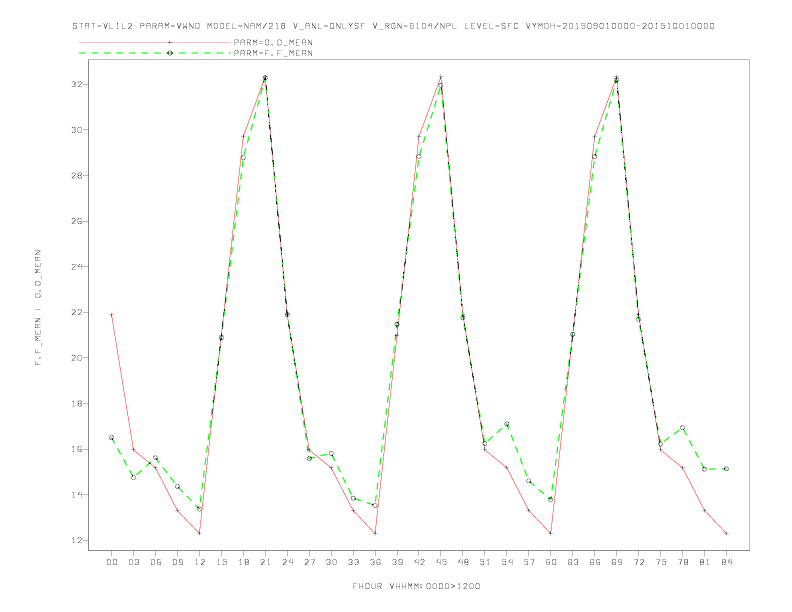Click y-axis value label 28
The width and height of the screenshot is (792, 612).
coord(76,176)
